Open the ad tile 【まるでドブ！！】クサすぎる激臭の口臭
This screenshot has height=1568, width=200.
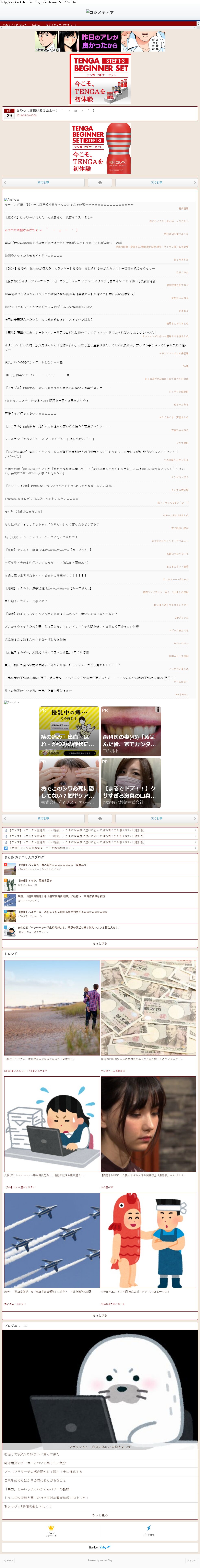click(x=131, y=783)
